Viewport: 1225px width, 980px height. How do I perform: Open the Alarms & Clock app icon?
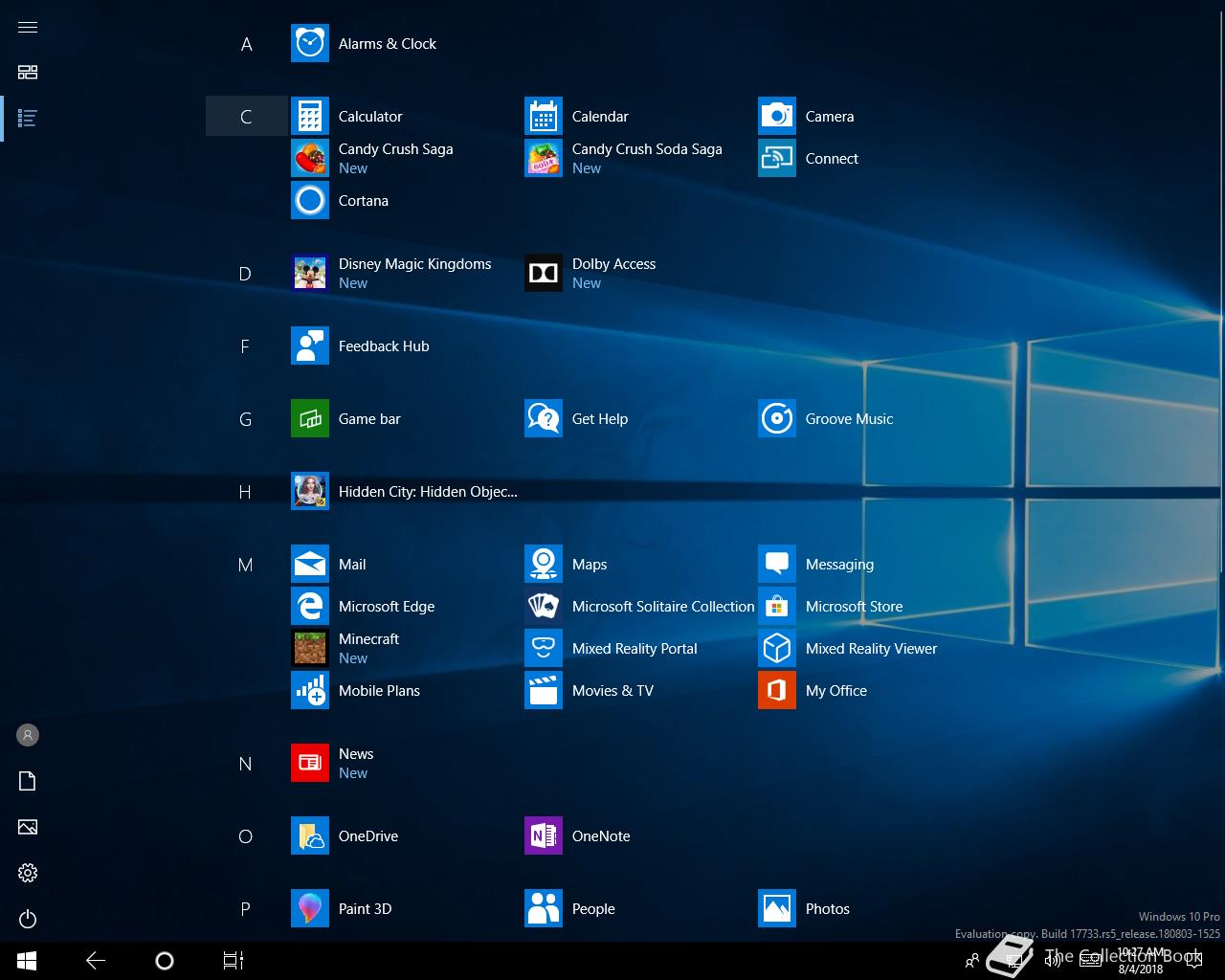[x=310, y=44]
